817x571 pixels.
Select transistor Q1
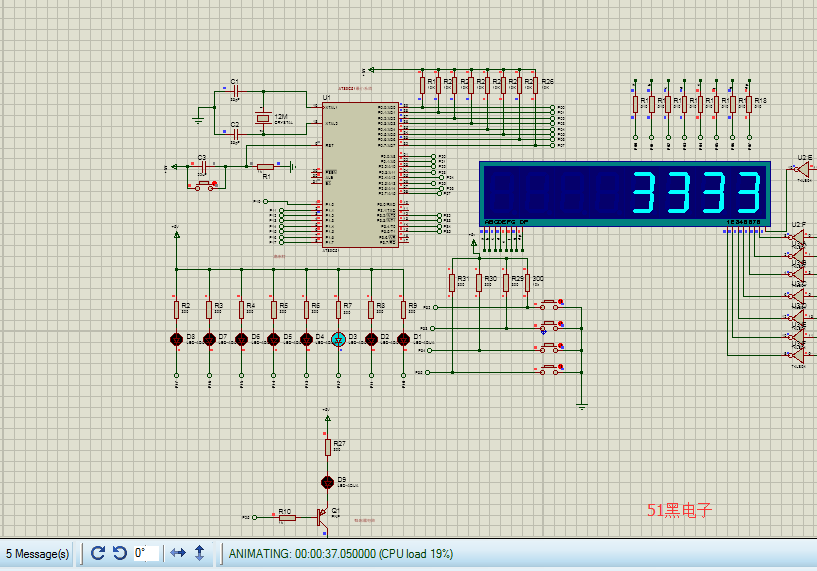(322, 517)
